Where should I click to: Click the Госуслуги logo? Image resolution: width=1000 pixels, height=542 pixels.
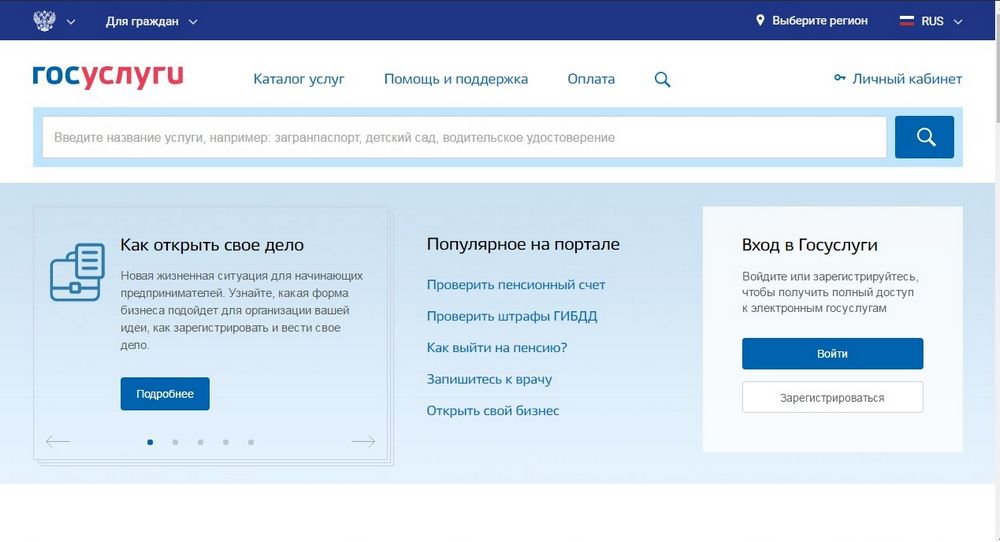pyautogui.click(x=108, y=76)
